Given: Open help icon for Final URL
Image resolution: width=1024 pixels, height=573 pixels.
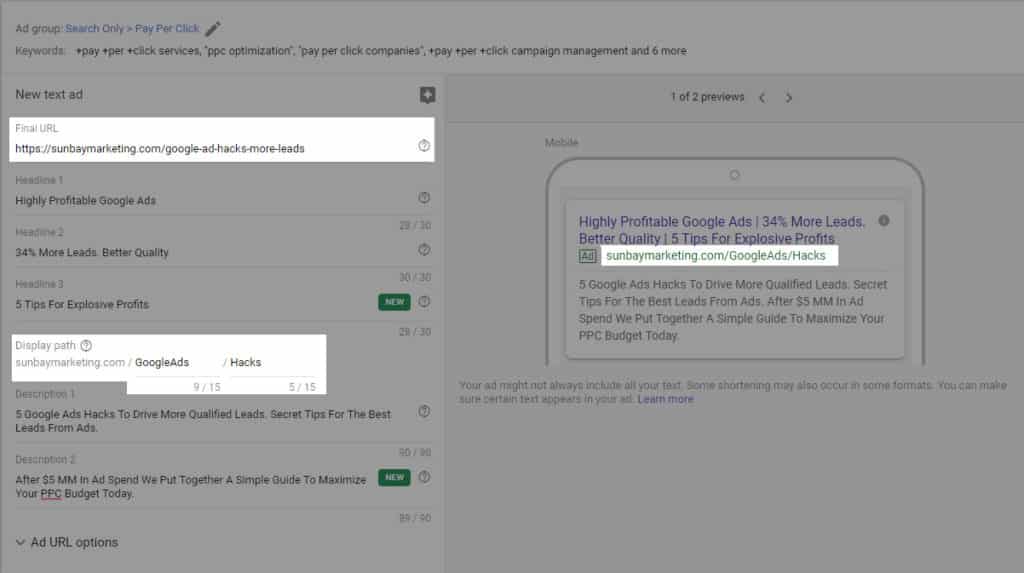Looking at the screenshot, I should click(424, 146).
